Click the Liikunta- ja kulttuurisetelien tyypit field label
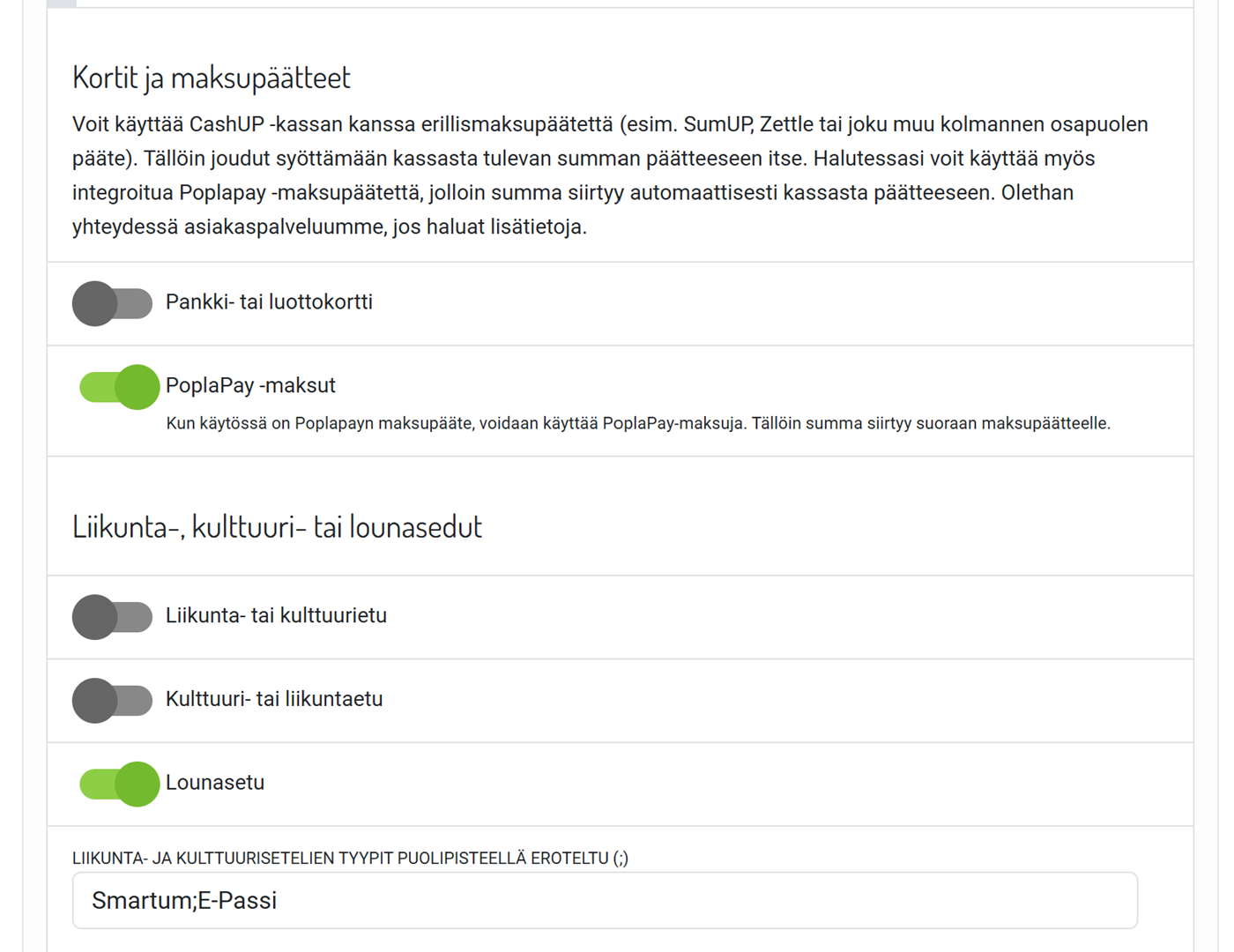This screenshot has width=1234, height=952. coord(350,858)
